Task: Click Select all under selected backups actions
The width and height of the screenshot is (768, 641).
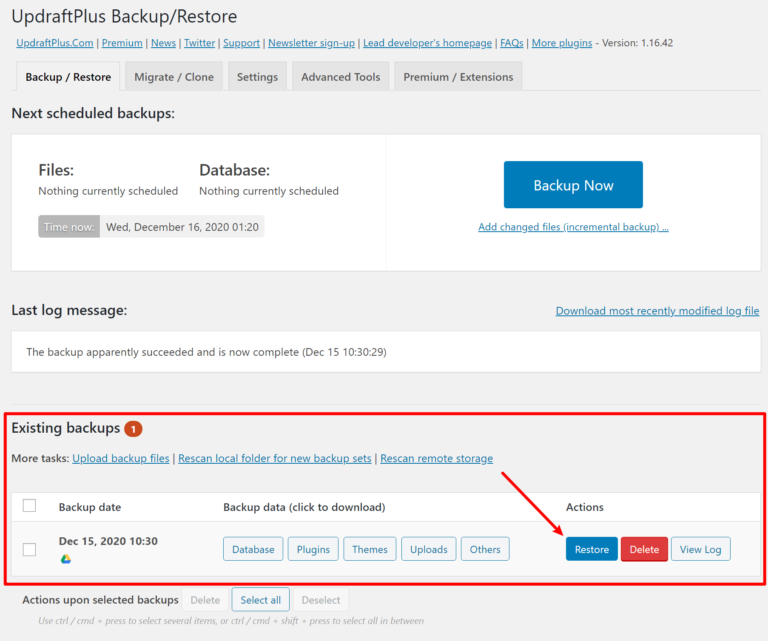Action: tap(261, 600)
